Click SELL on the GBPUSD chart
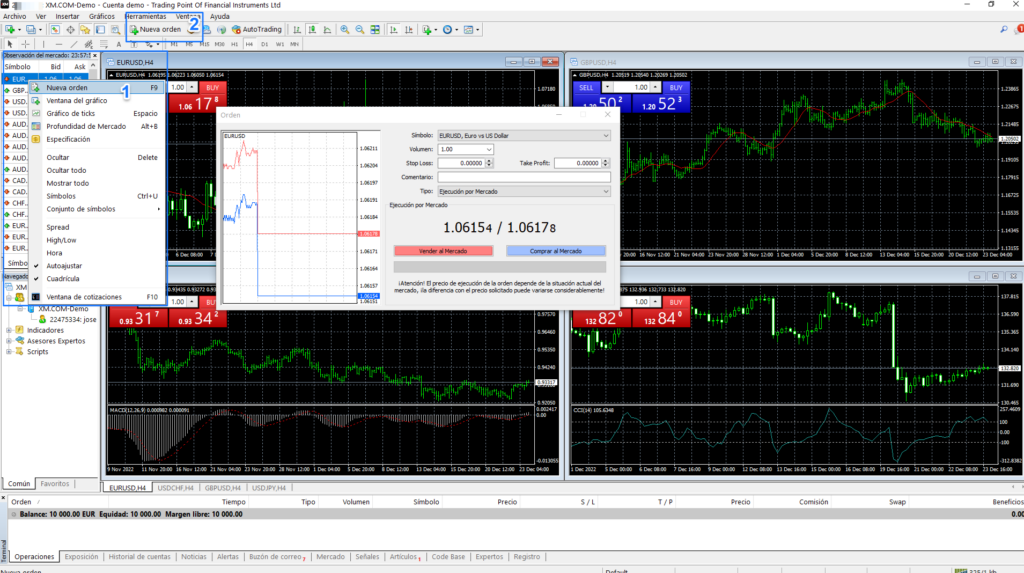 pos(586,88)
